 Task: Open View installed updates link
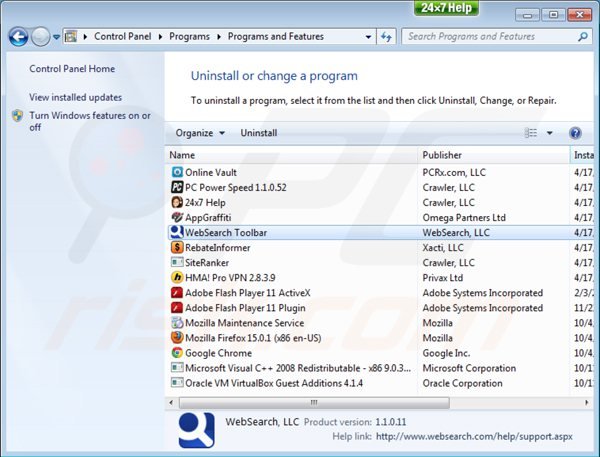click(75, 98)
